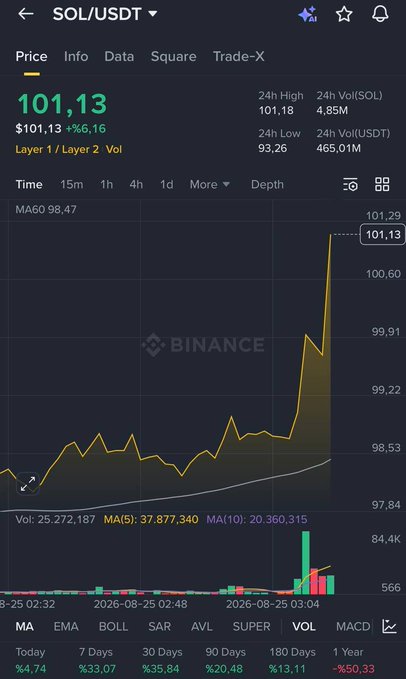Viewport: 406px width, 679px height.
Task: Select the 1d interval
Action: pos(167,184)
